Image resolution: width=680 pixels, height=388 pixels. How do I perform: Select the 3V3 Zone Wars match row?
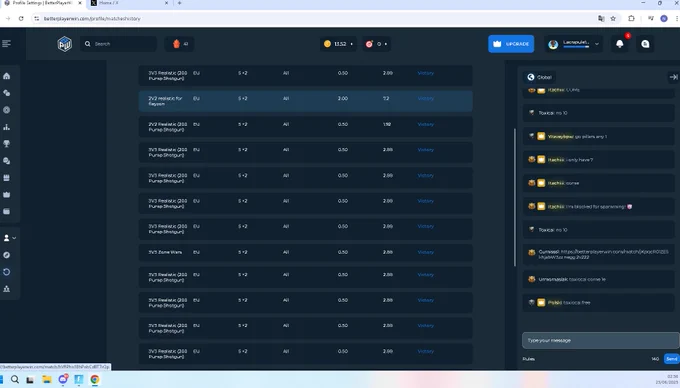(x=305, y=252)
